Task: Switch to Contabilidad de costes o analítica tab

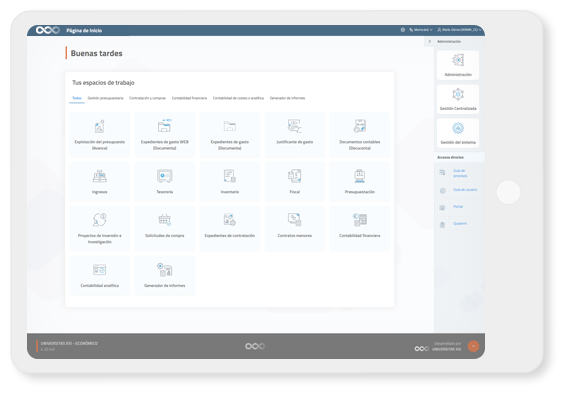Action: tap(238, 98)
